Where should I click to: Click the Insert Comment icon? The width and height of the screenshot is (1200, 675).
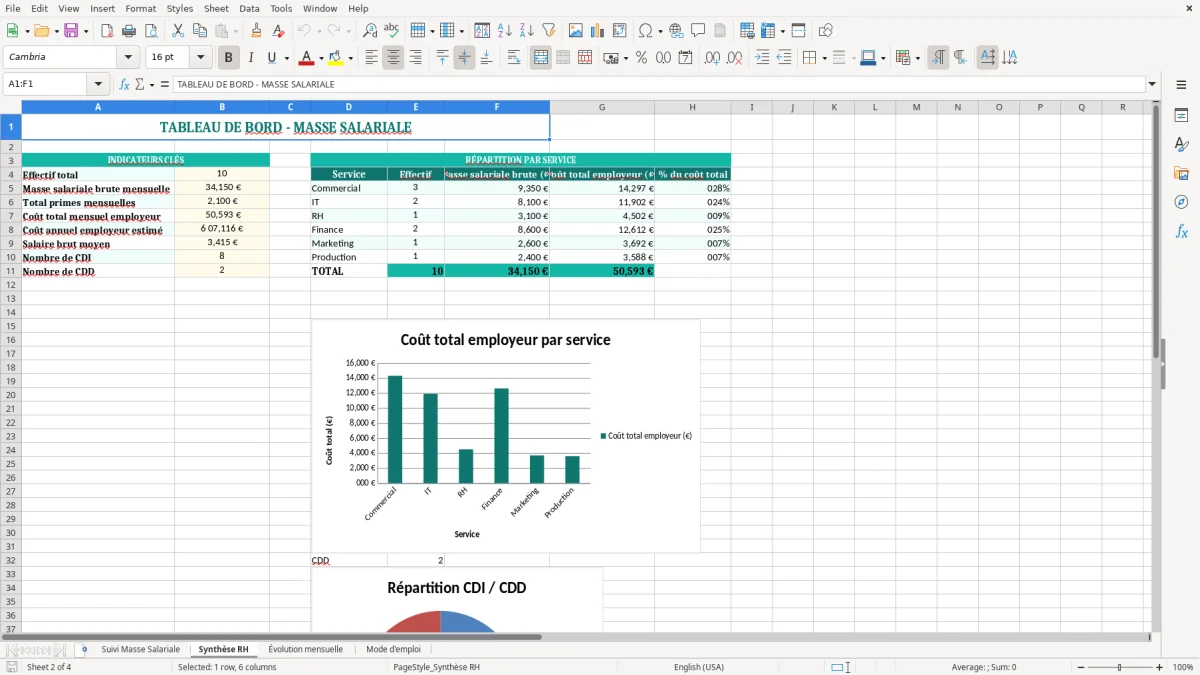(698, 31)
